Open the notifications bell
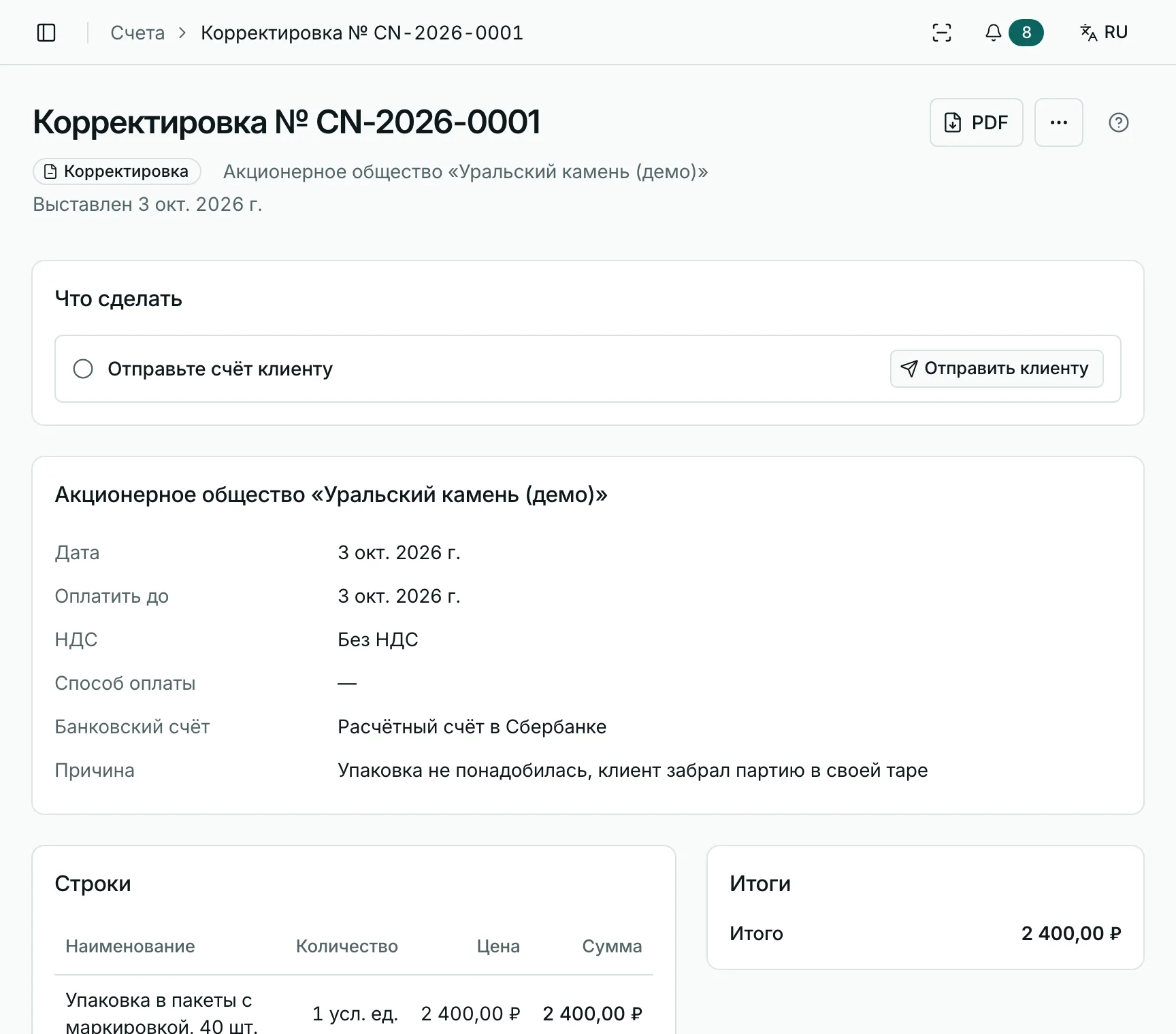Screen dimensions: 1176x1034 click(x=994, y=33)
